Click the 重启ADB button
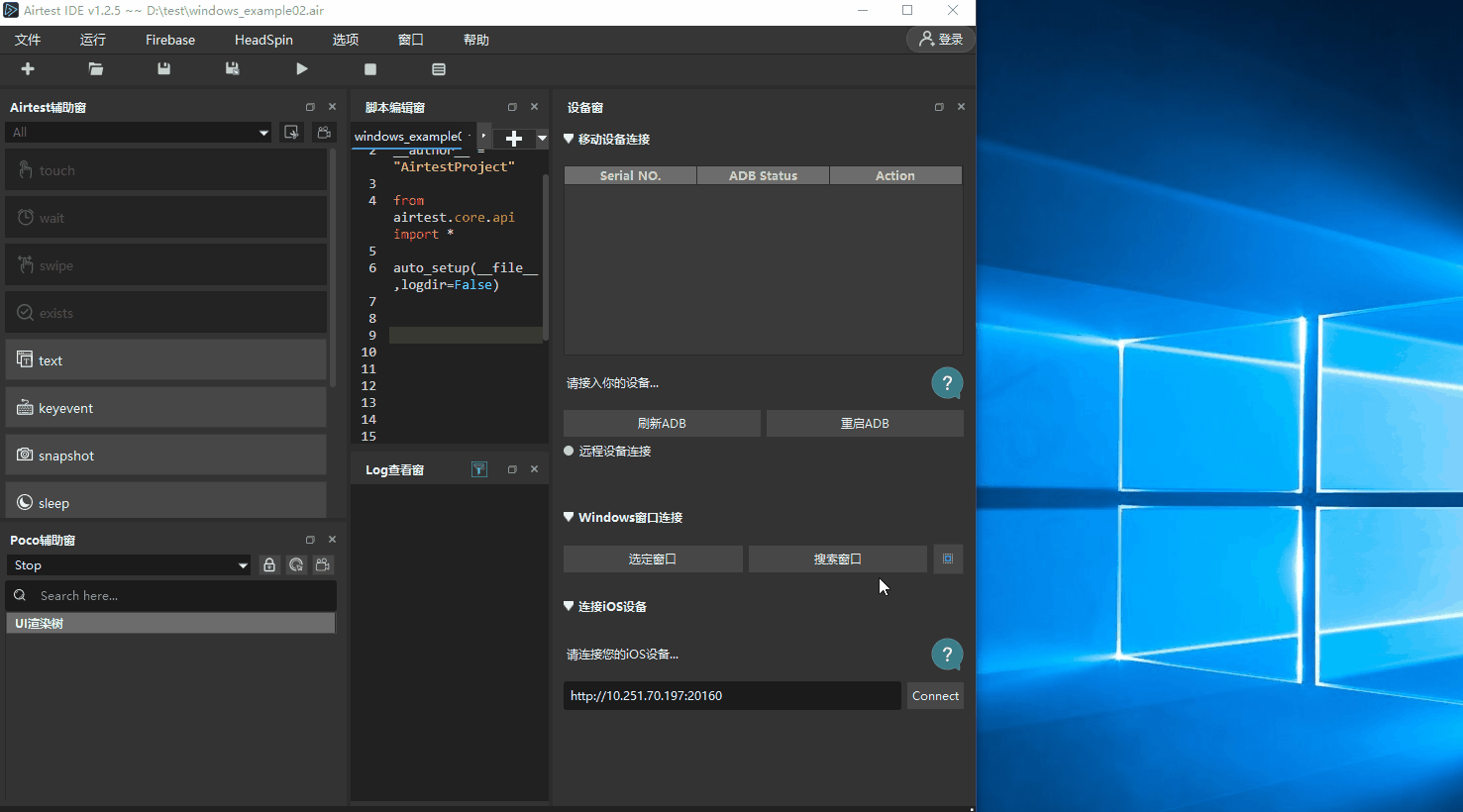 click(865, 423)
